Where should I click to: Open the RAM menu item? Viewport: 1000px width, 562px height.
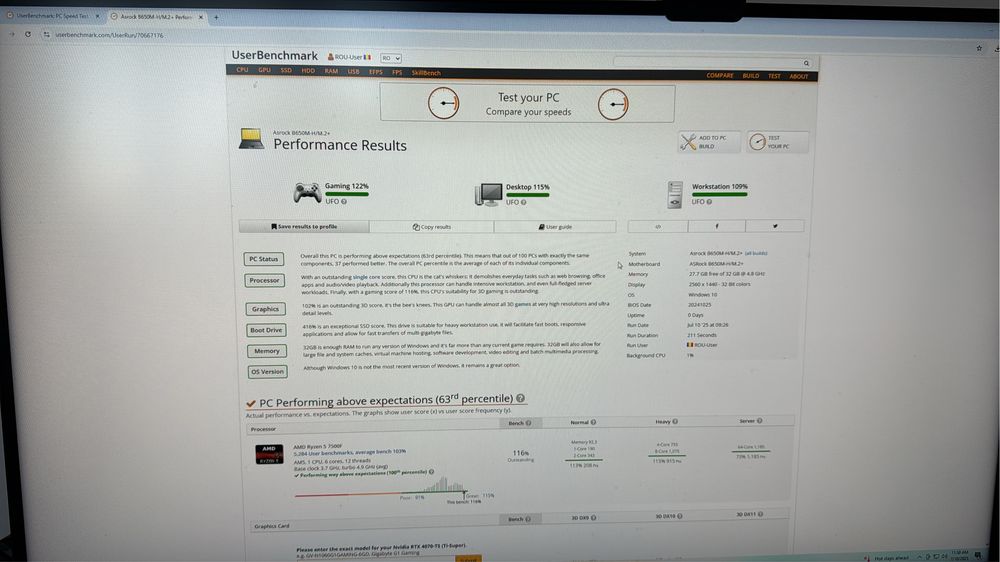pyautogui.click(x=331, y=71)
